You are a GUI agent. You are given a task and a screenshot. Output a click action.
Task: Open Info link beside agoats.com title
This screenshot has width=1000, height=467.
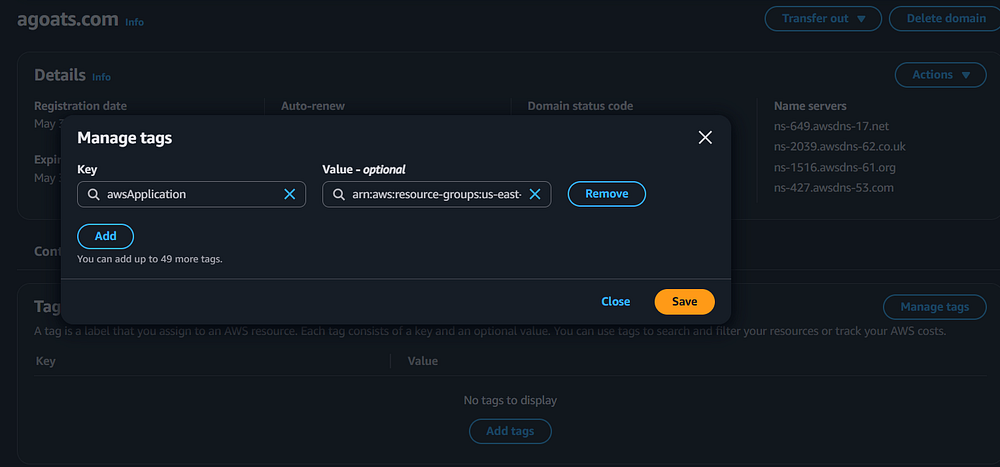pyautogui.click(x=134, y=21)
